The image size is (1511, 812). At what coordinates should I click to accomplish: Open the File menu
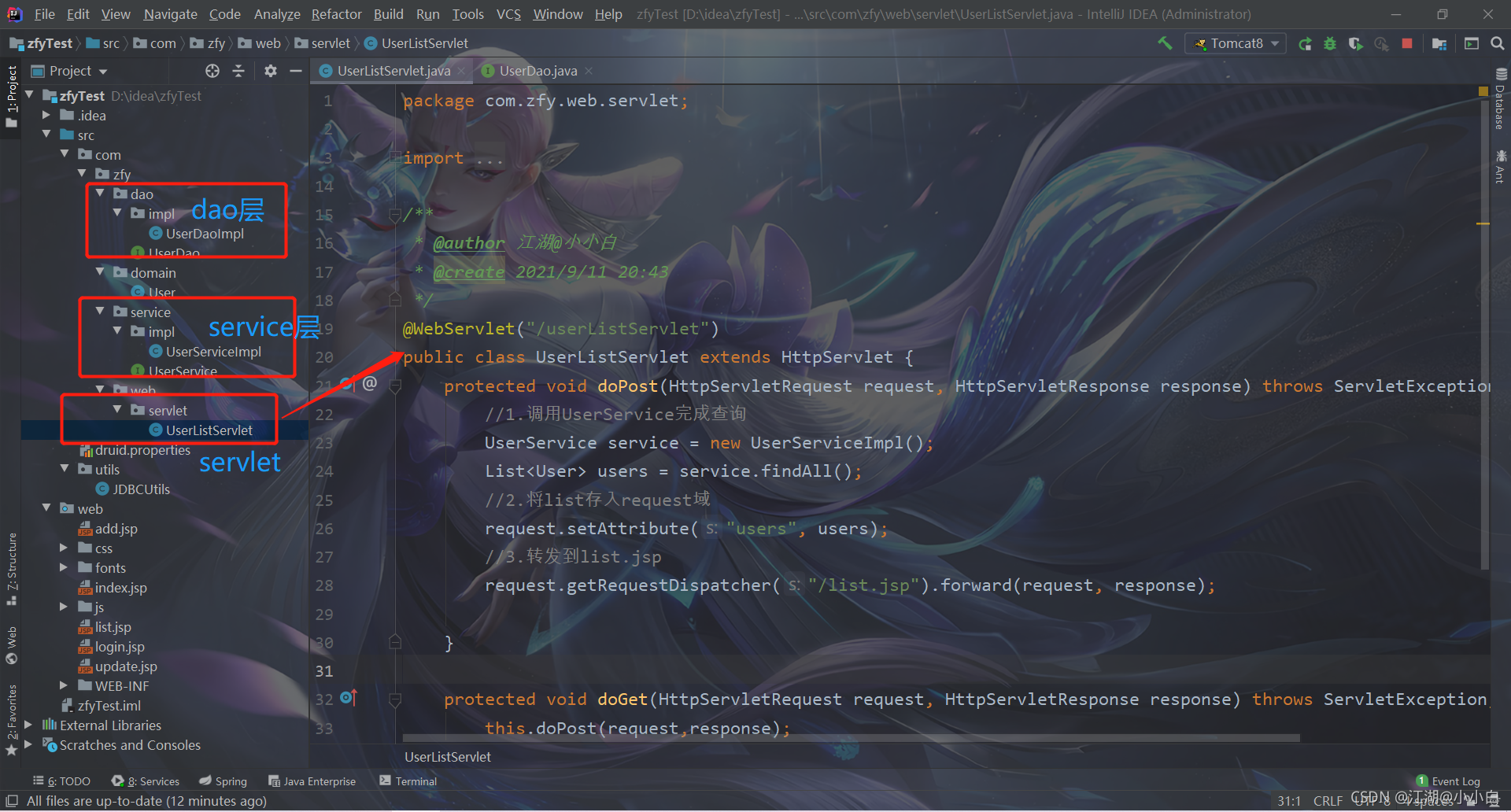[45, 14]
